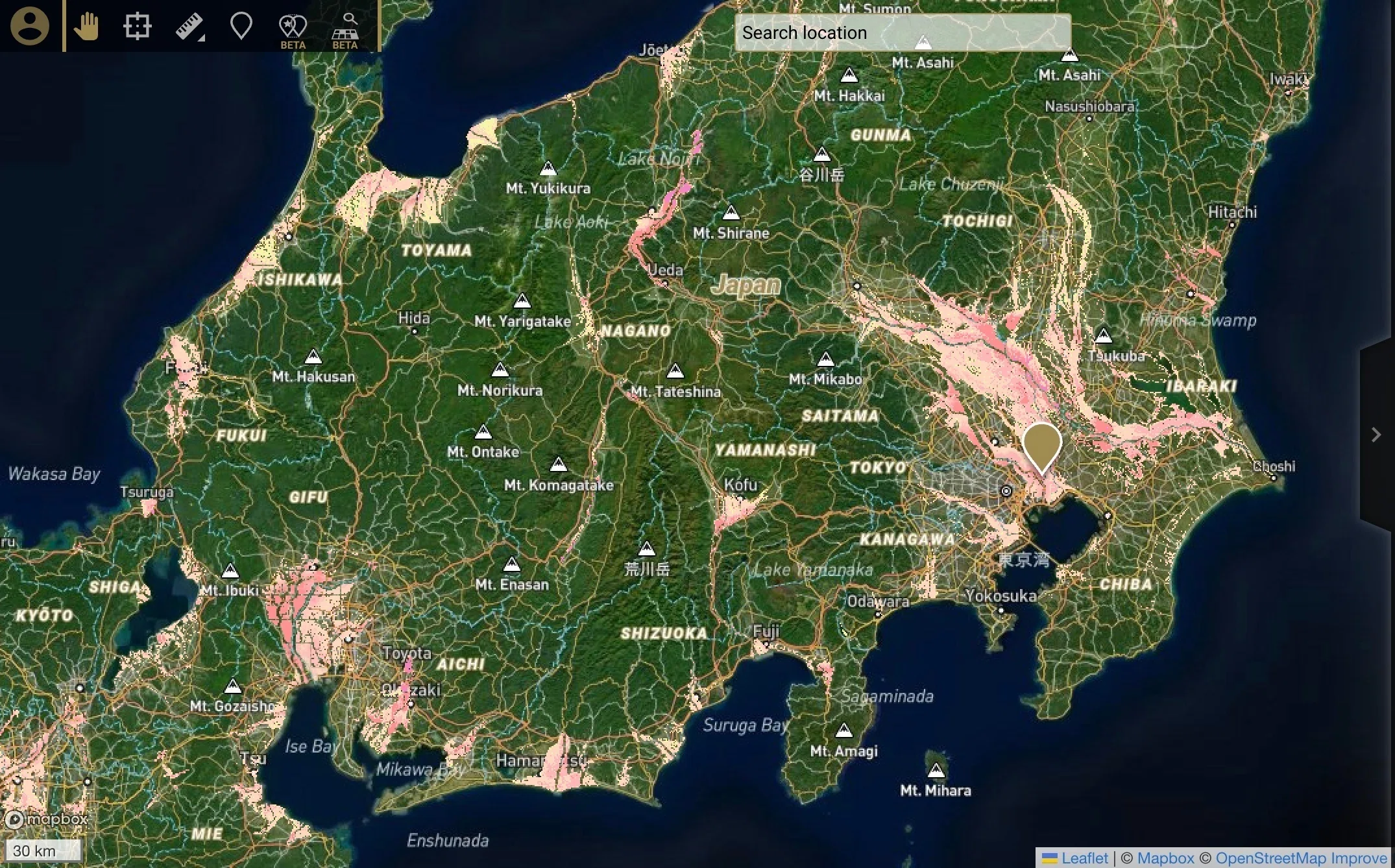Click the Mt. Ontake peak icon
Screen dimensions: 1395x868
[483, 431]
